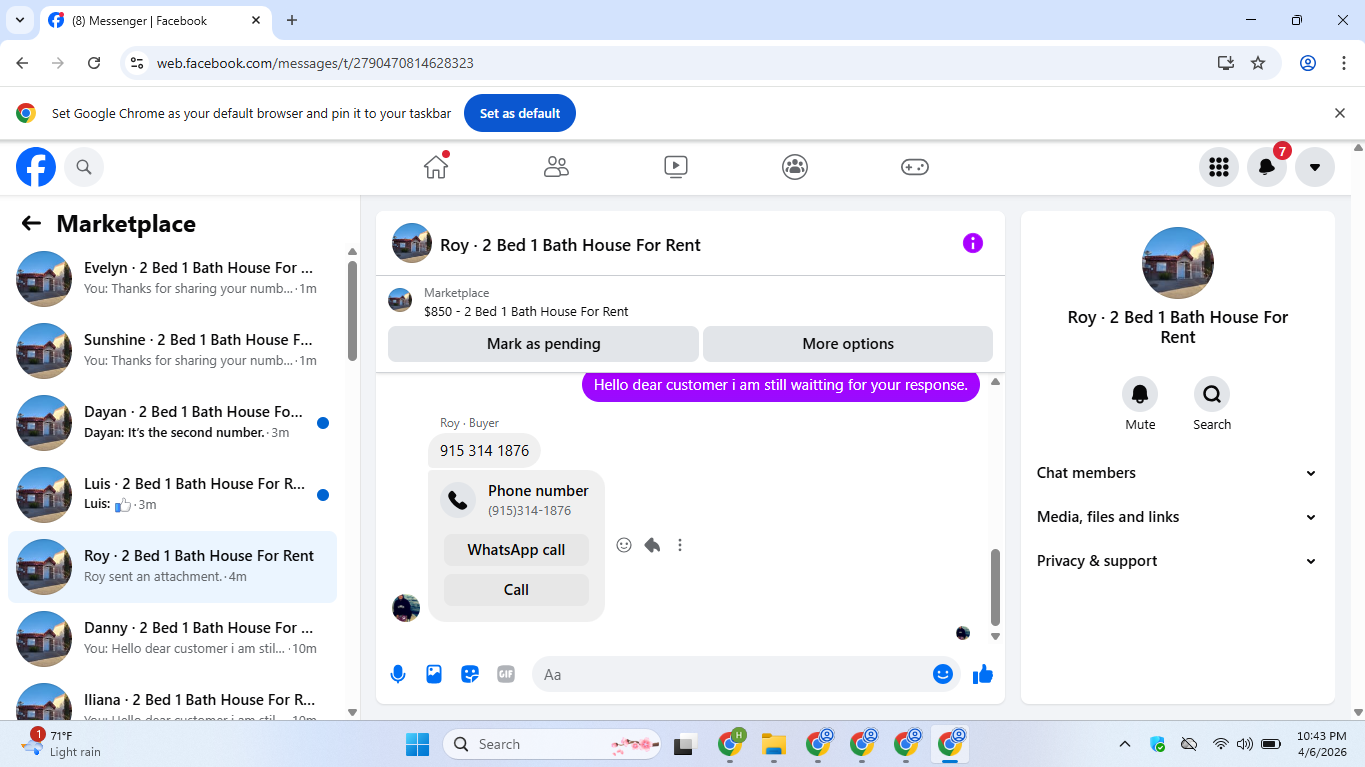Open the Facebook logo home link
The height and width of the screenshot is (767, 1365).
tap(36, 167)
